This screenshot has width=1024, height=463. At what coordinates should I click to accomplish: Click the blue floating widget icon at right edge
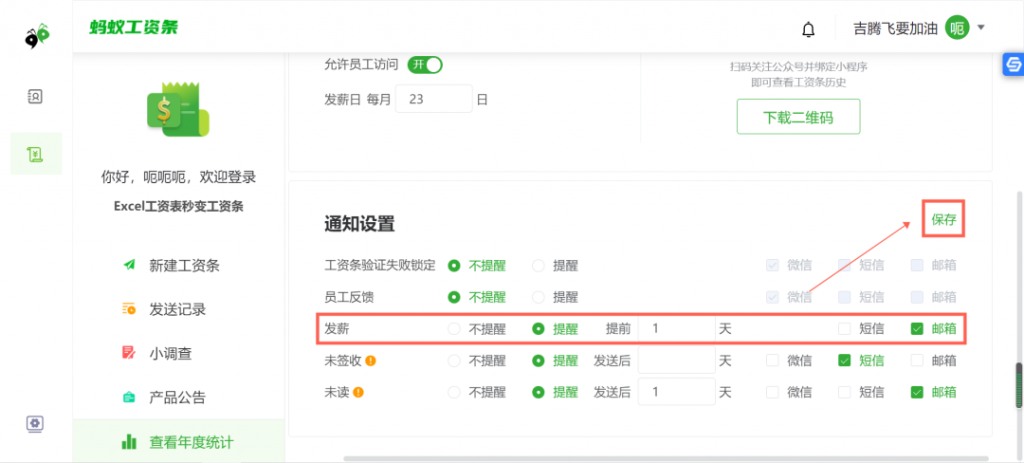click(1011, 64)
